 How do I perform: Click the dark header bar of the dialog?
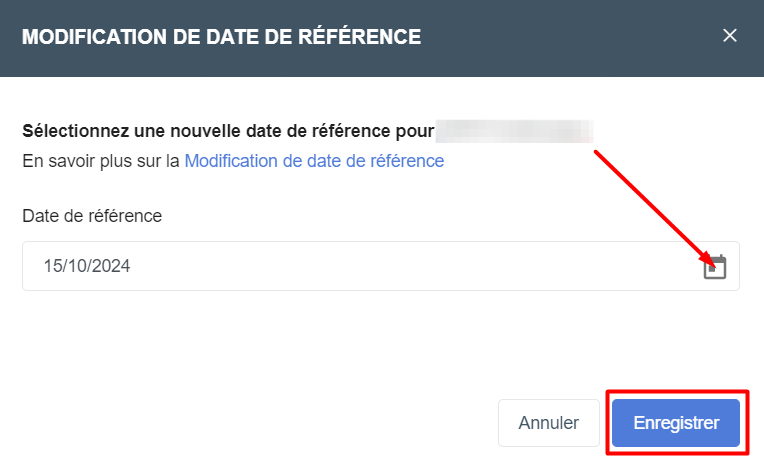click(382, 38)
